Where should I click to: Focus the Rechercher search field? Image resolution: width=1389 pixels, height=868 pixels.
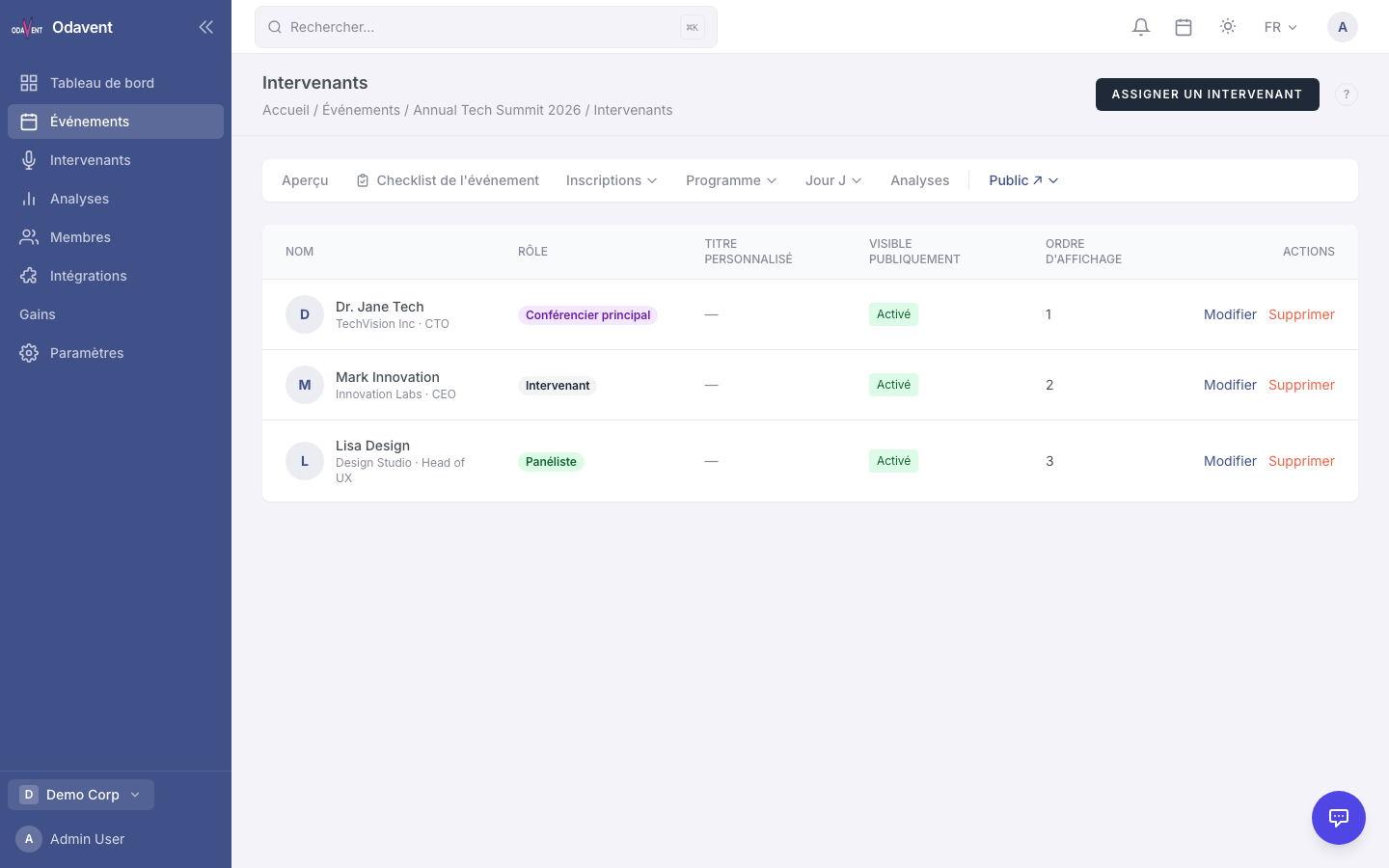click(486, 27)
